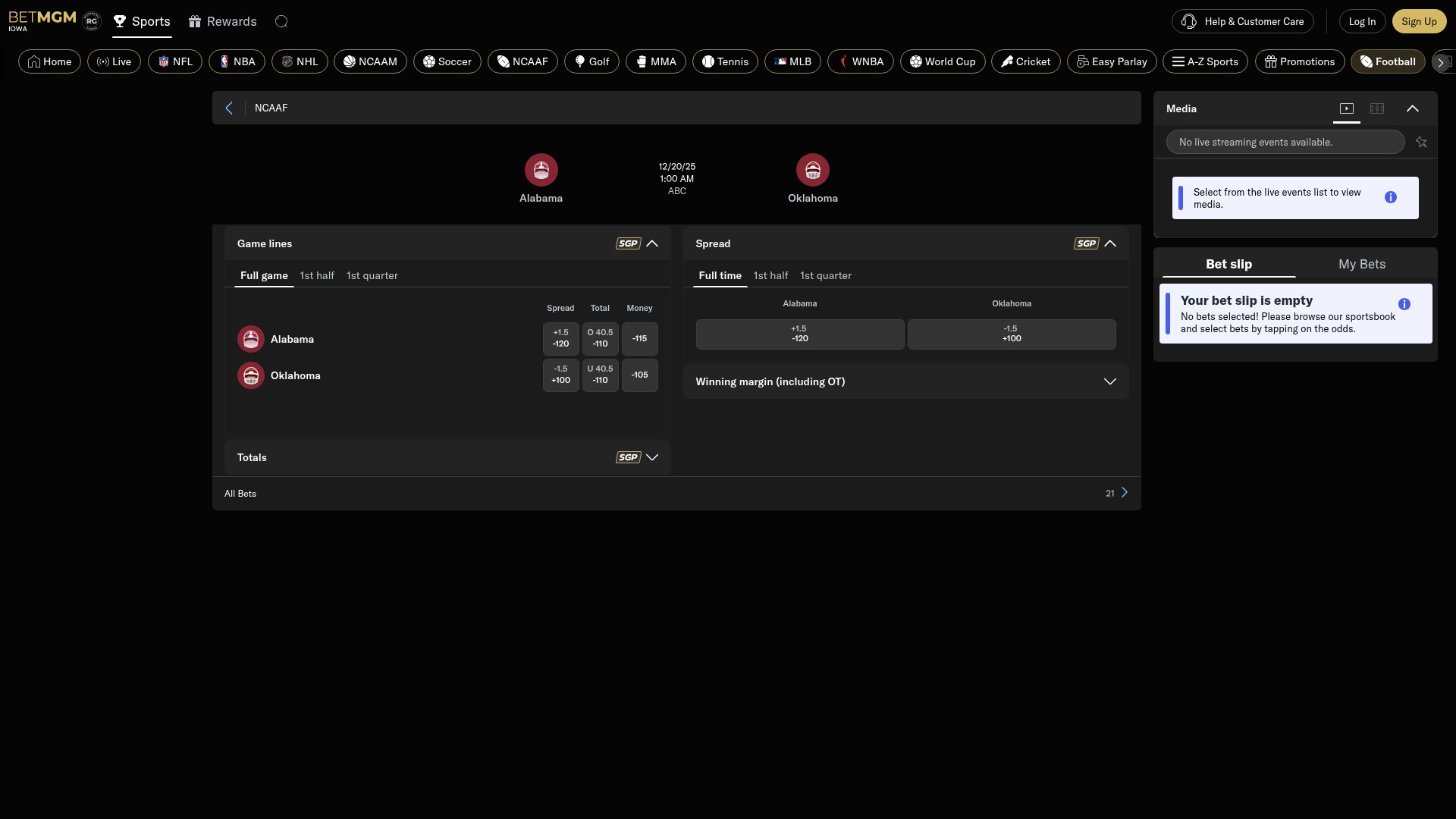Expand the Totals section
Image resolution: width=1456 pixels, height=819 pixels.
pos(652,457)
